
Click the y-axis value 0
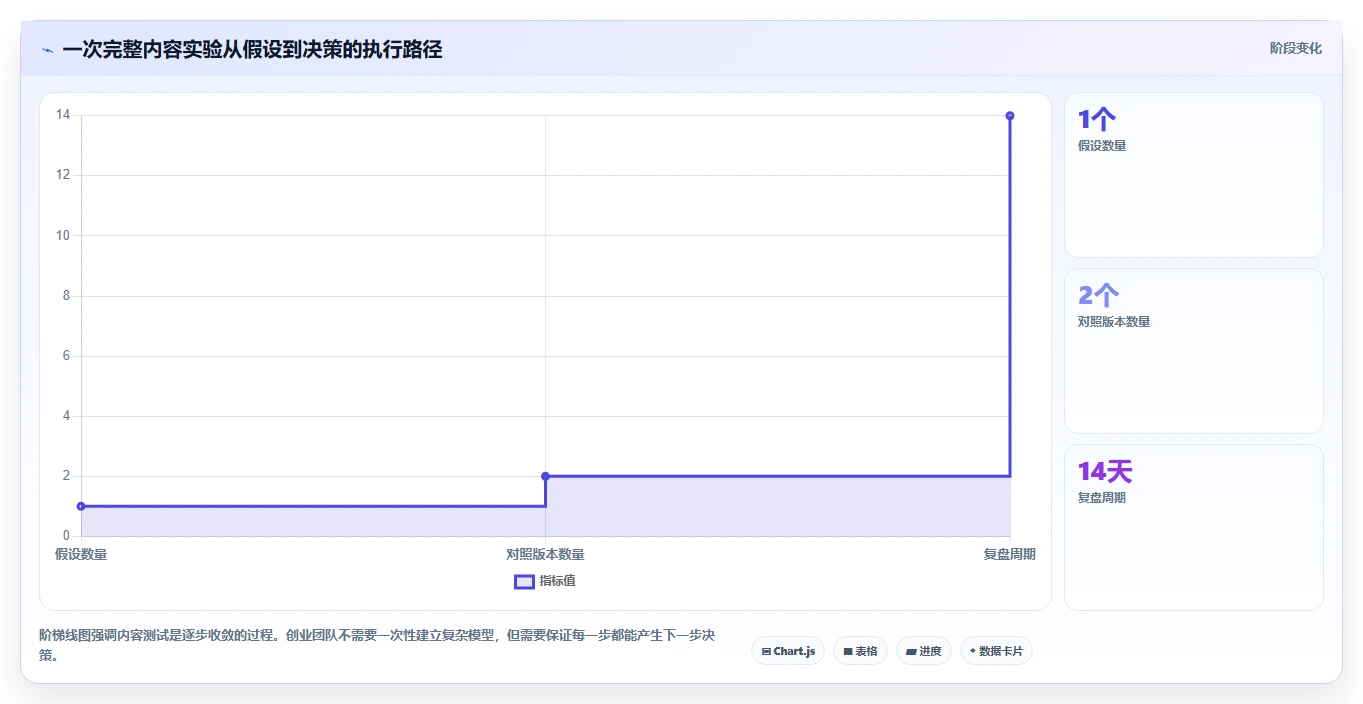click(x=66, y=536)
